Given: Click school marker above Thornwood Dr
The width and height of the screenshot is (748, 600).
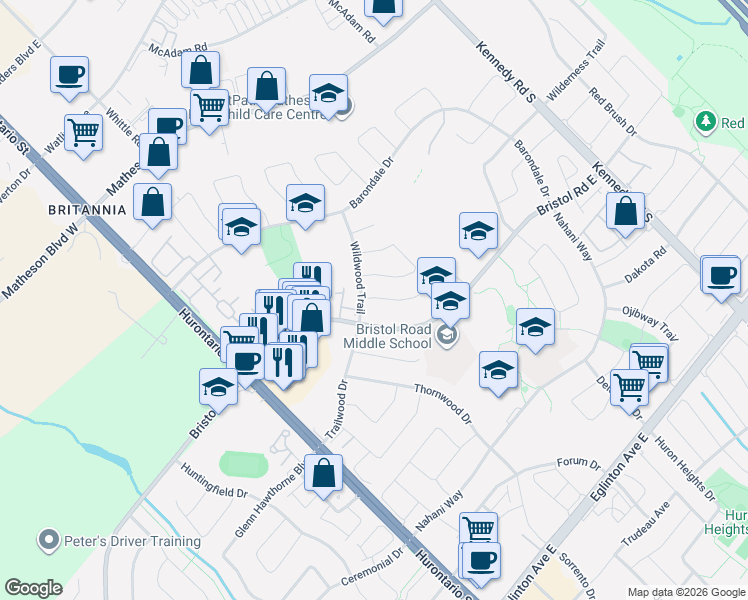Looking at the screenshot, I should pyautogui.click(x=498, y=372).
